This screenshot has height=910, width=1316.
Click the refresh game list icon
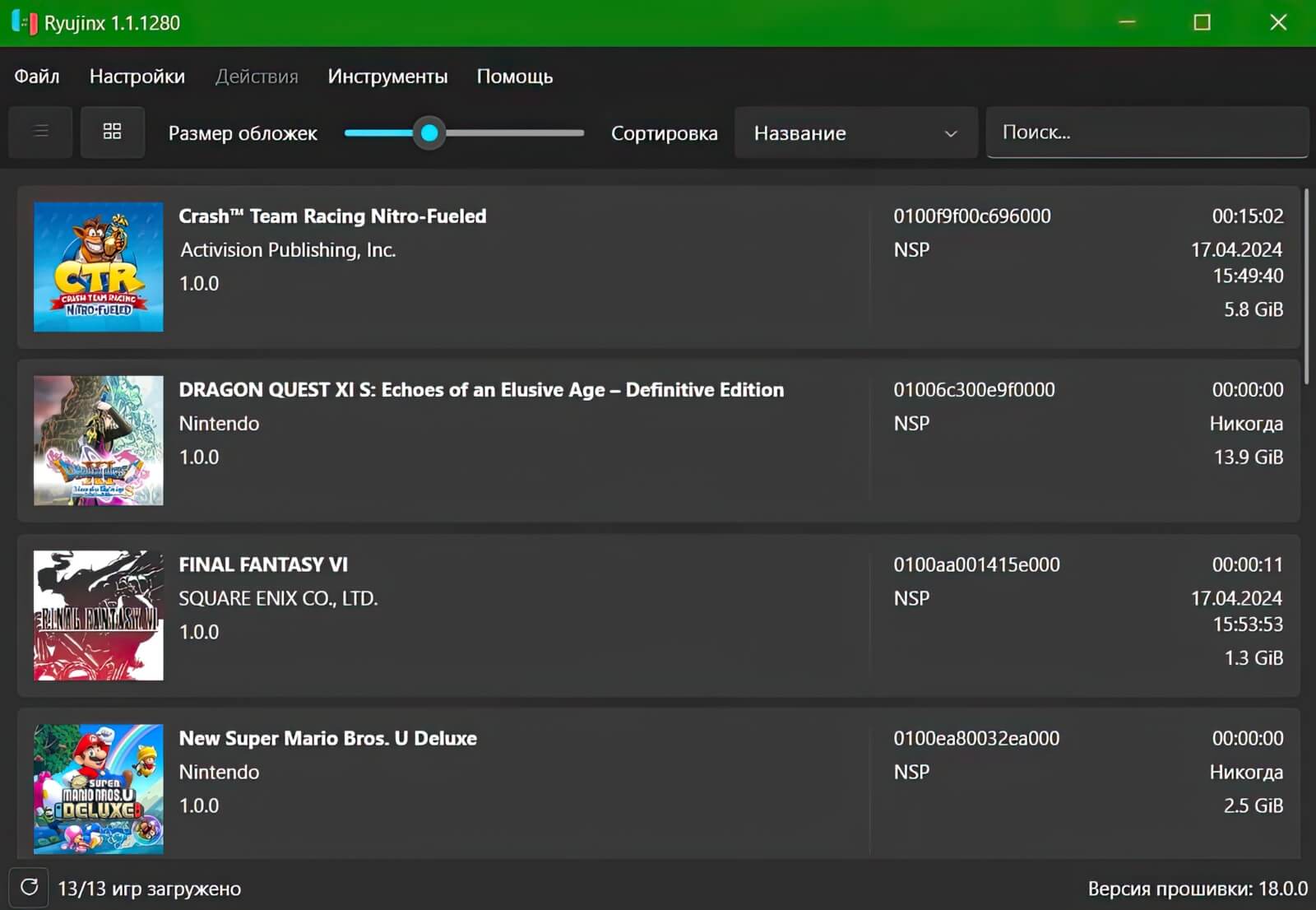point(29,888)
